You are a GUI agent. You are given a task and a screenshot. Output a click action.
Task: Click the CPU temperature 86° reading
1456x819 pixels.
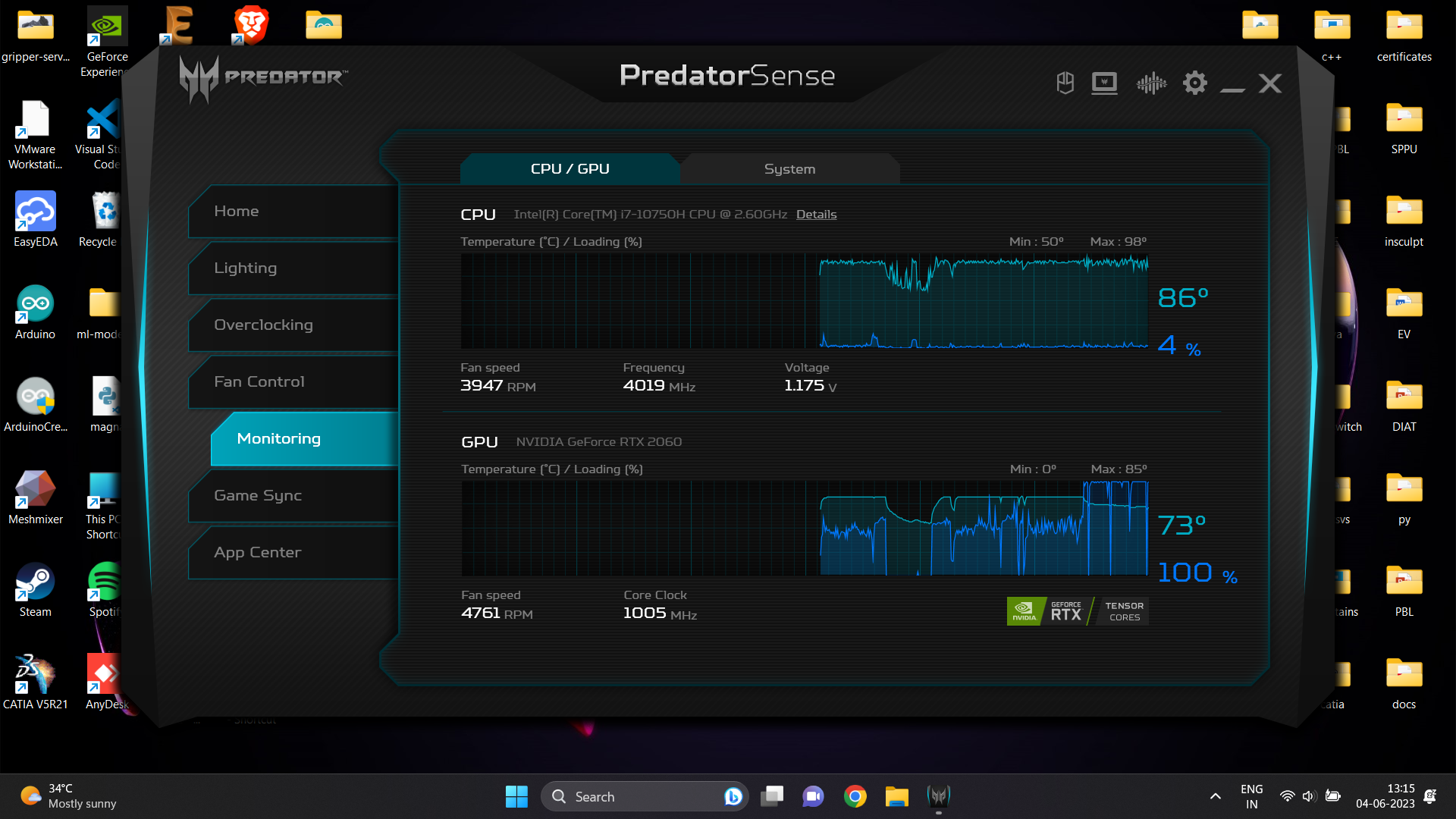click(1183, 297)
